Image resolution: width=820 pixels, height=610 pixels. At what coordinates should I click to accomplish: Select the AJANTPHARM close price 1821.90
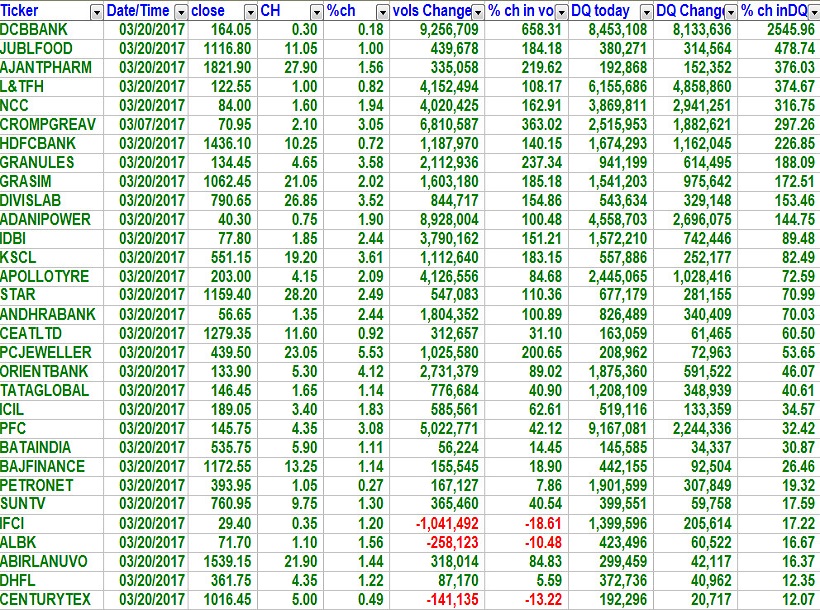click(225, 67)
